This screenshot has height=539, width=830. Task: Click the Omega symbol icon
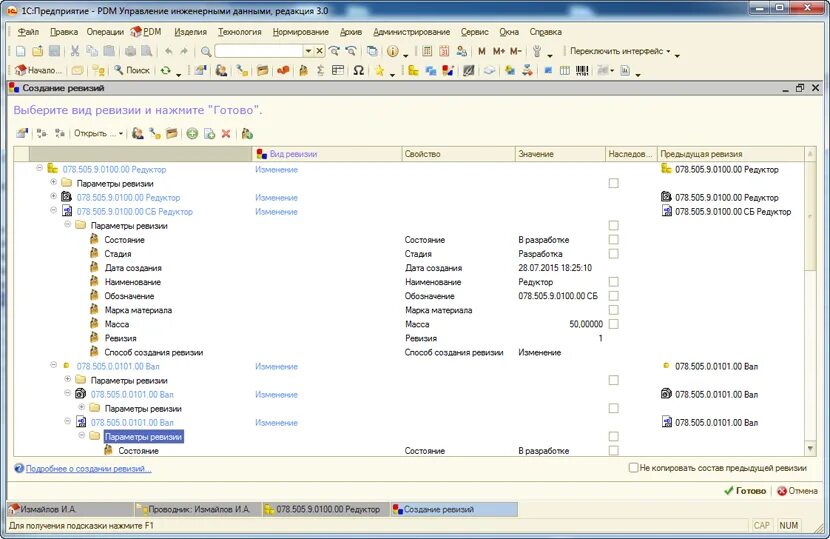pyautogui.click(x=358, y=70)
